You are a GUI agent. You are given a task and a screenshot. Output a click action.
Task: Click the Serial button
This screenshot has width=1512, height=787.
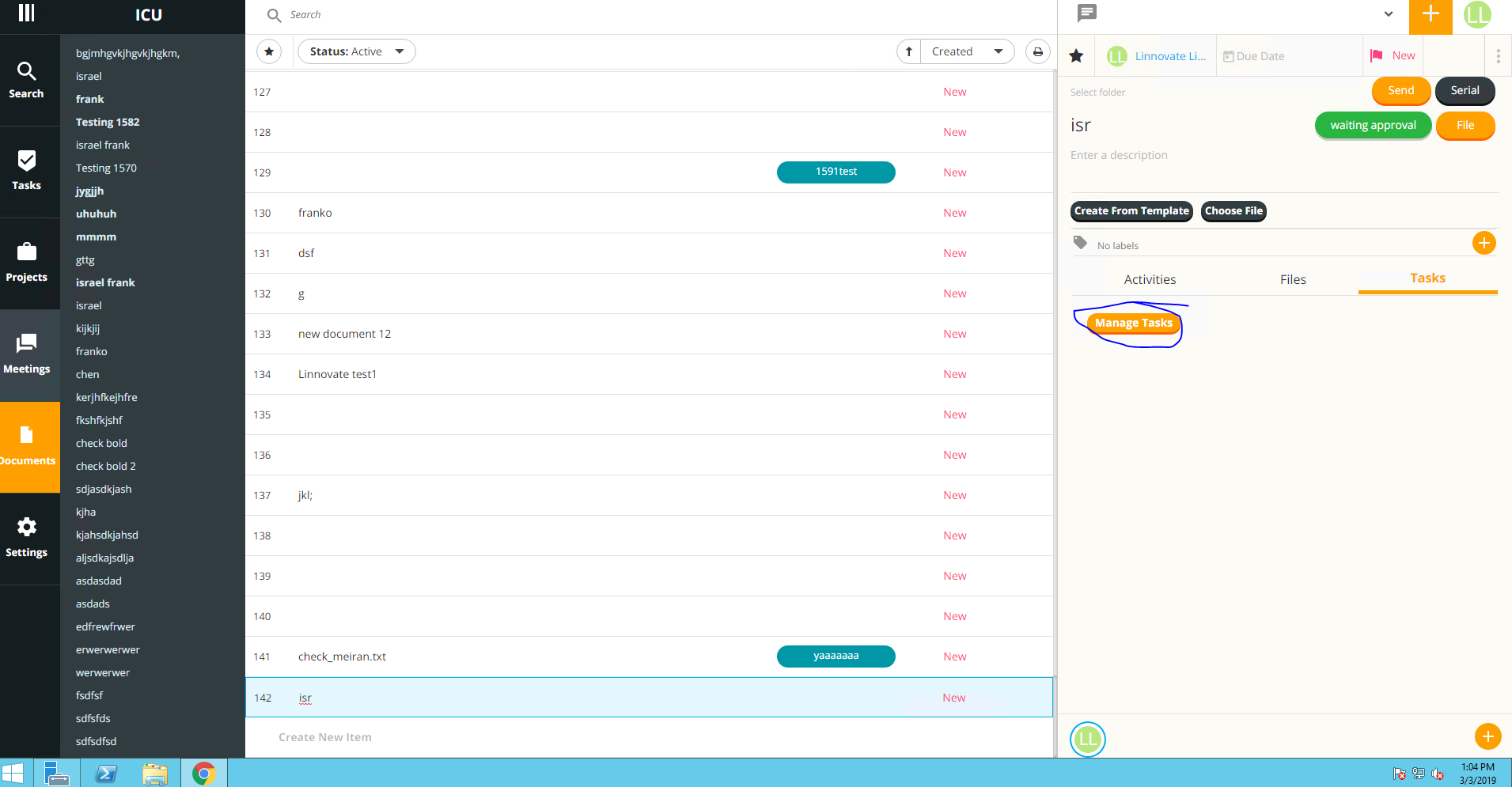point(1465,90)
